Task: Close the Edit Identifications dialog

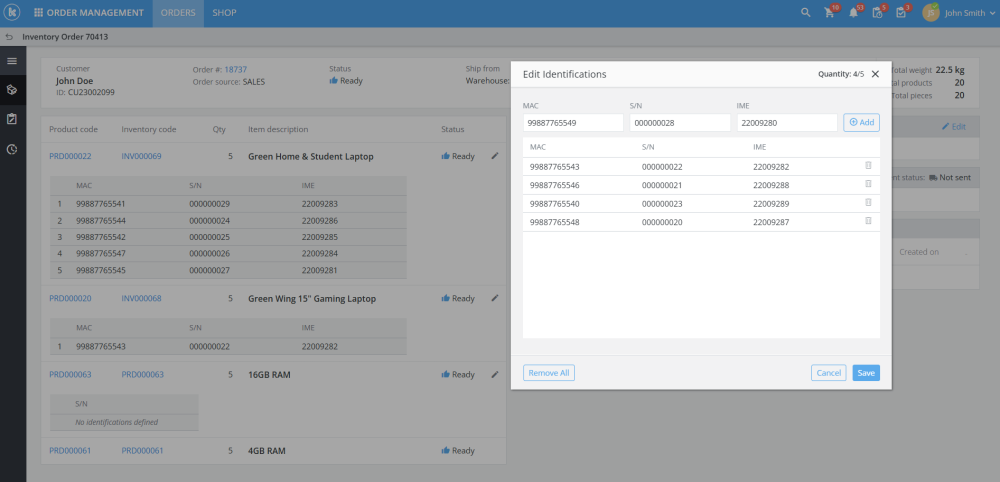Action: pyautogui.click(x=875, y=74)
